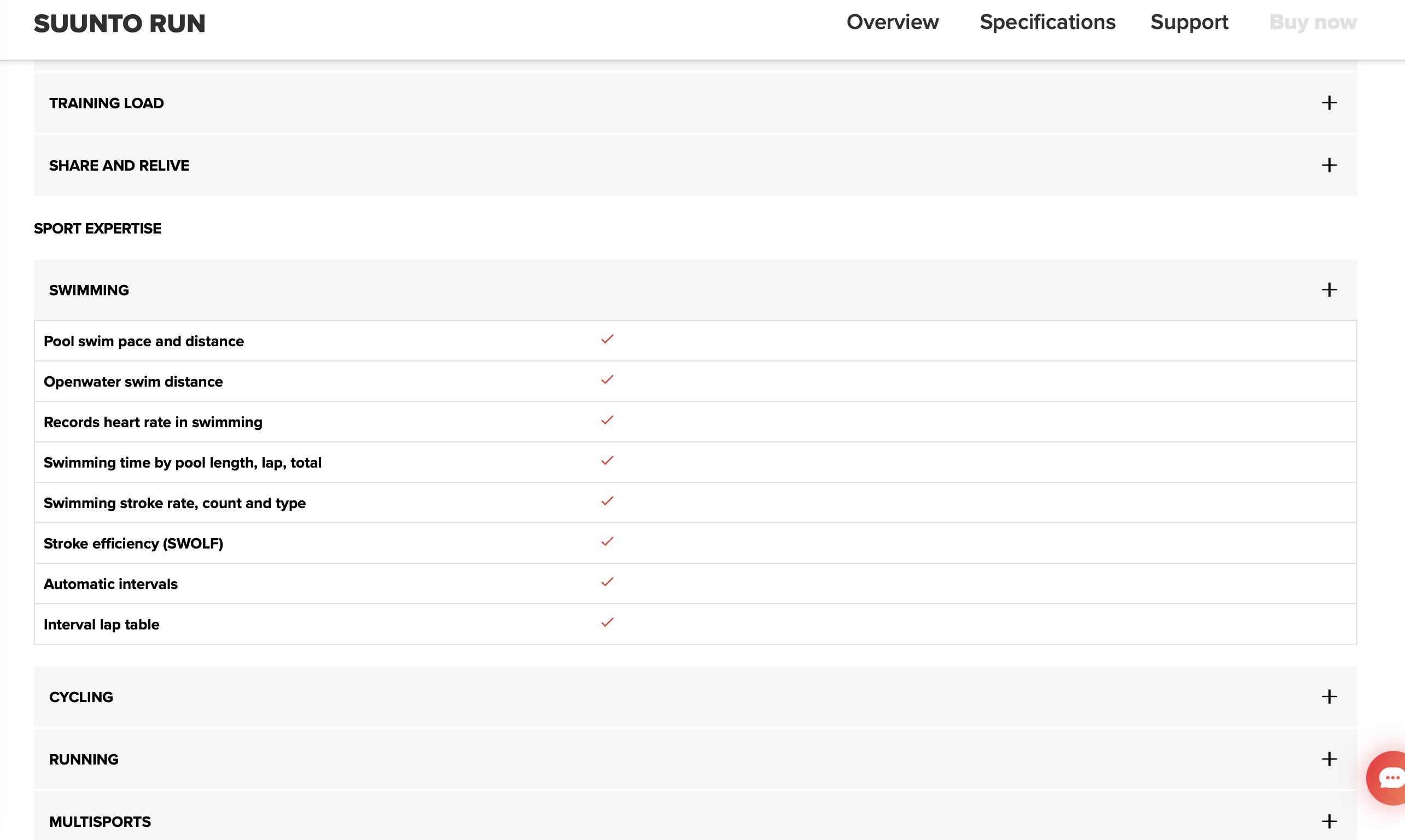The image size is (1405, 840).
Task: Click the checkmark for Stroke efficiency (SWOLF)
Action: [607, 542]
